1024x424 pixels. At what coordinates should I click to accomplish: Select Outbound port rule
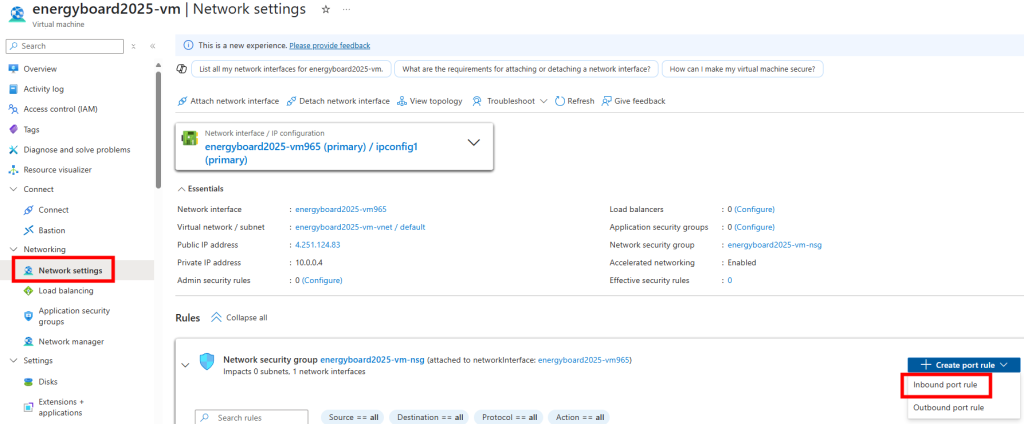(948, 408)
